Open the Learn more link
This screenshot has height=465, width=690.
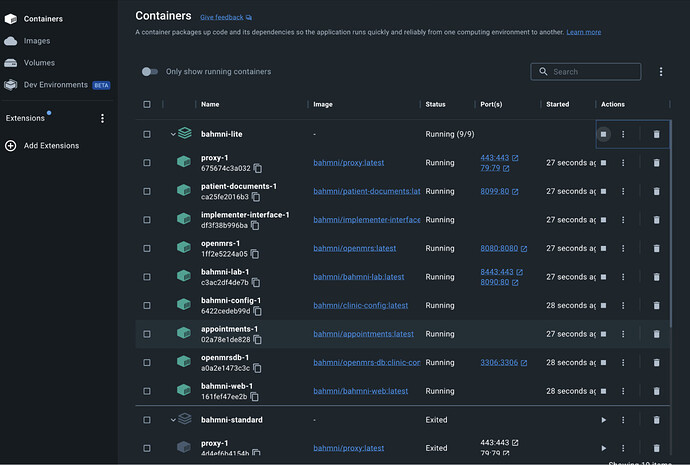point(584,32)
